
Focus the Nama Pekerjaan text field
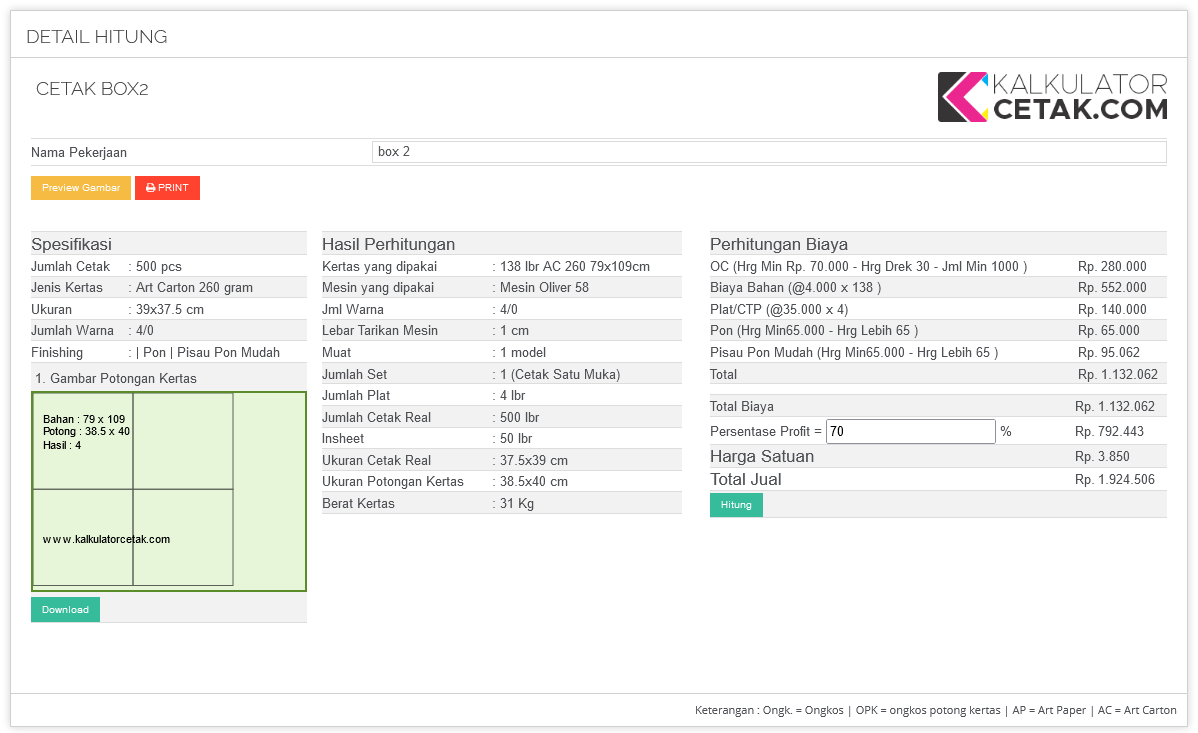click(768, 152)
